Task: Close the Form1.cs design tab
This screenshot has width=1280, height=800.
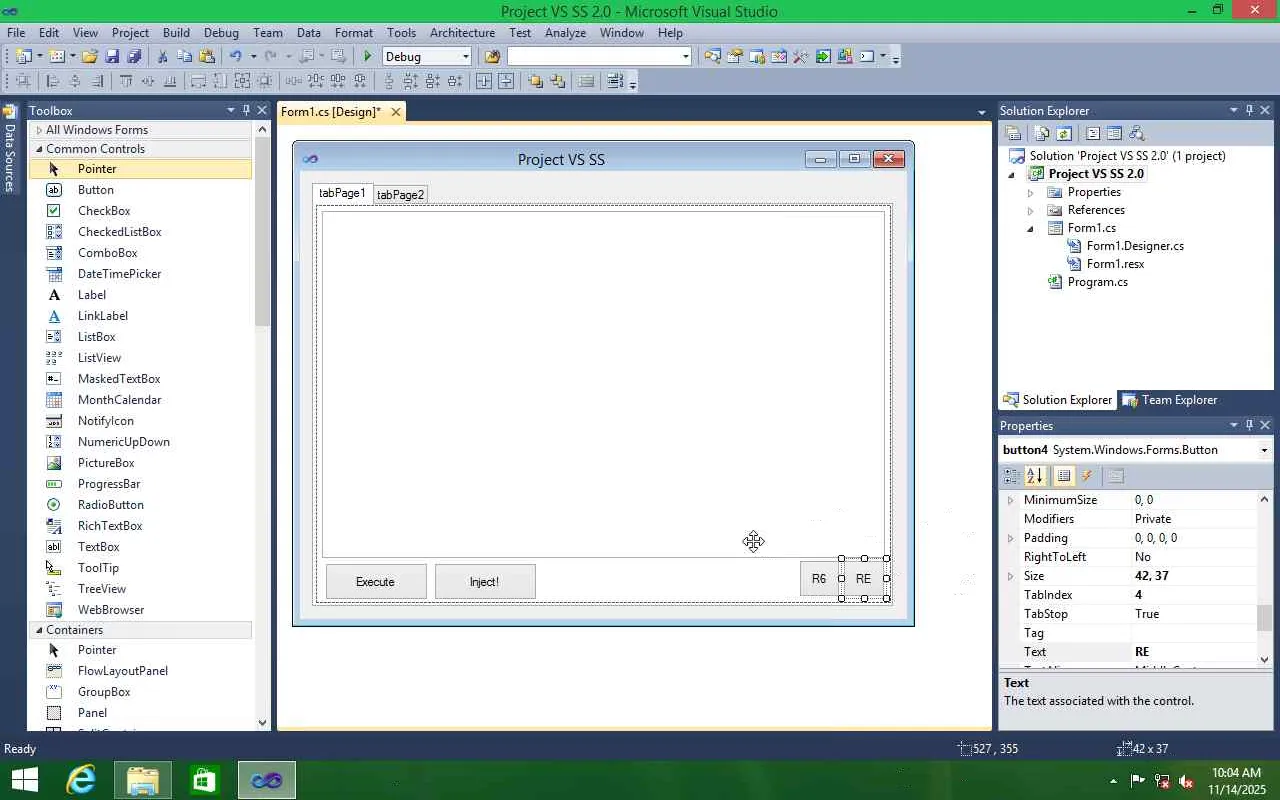Action: 396,112
